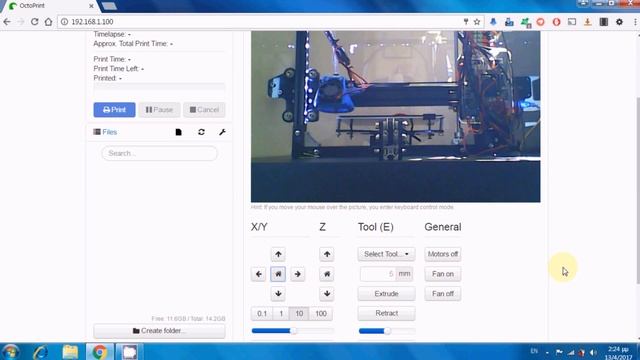This screenshot has width=640, height=360.
Task: Open Windows Start menu
Action: coord(10,352)
